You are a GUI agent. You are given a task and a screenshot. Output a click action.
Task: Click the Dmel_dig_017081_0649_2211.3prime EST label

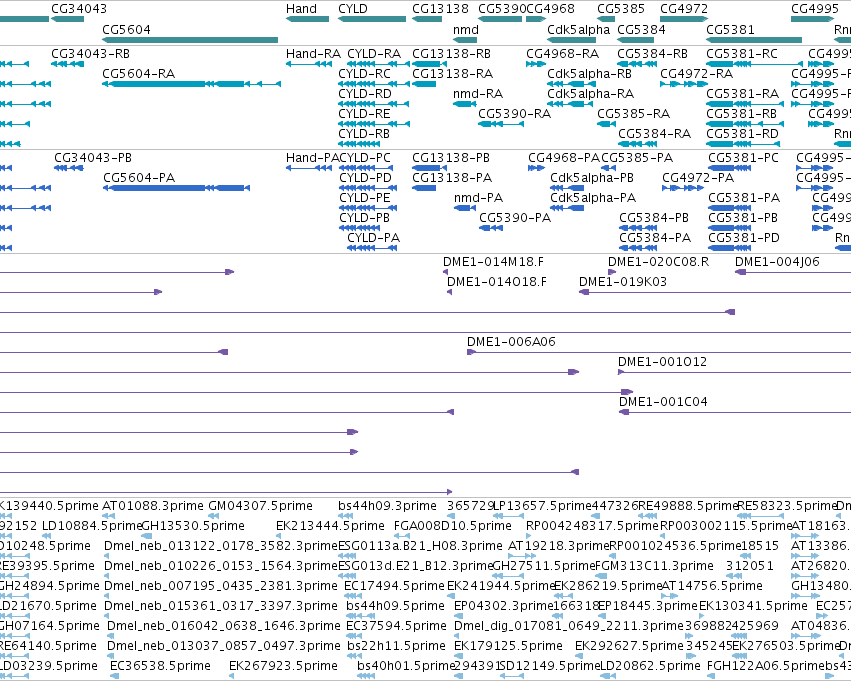(x=569, y=626)
